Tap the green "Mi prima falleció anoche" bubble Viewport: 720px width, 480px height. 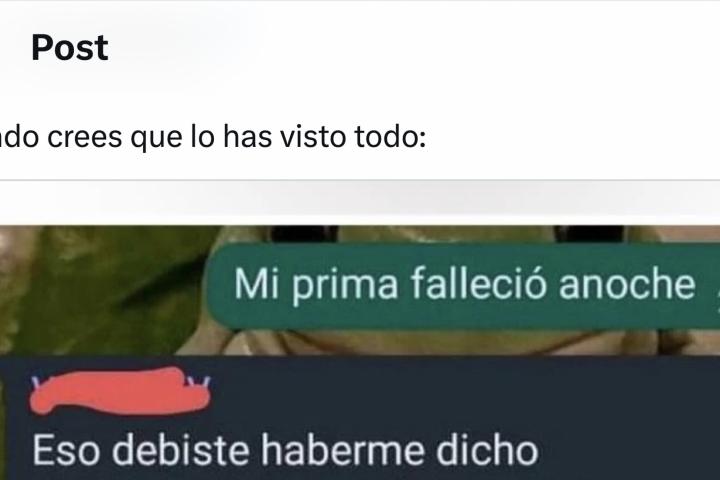coord(464,286)
